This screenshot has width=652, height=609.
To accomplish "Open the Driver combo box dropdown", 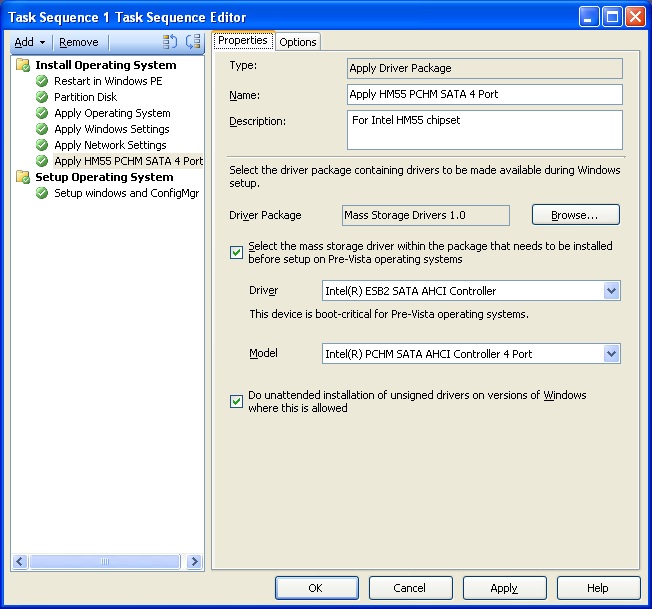I will tap(611, 291).
